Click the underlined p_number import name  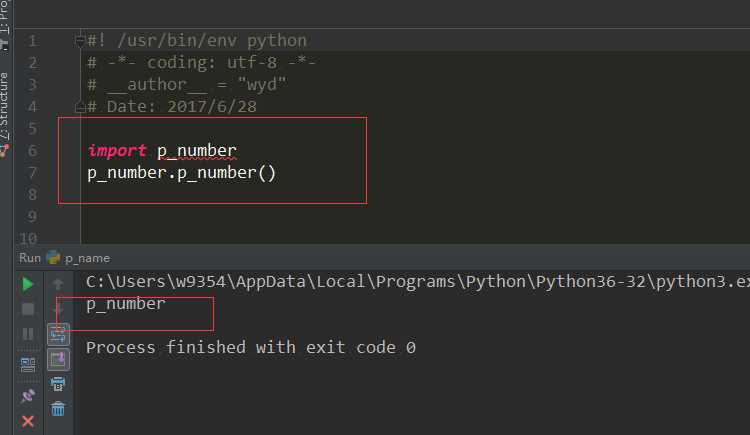click(x=196, y=151)
